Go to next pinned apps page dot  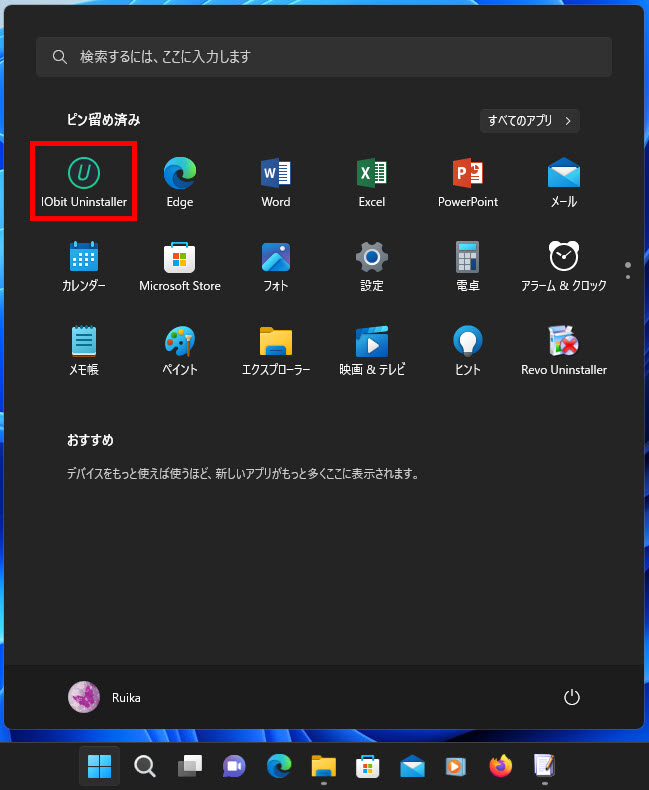point(628,276)
